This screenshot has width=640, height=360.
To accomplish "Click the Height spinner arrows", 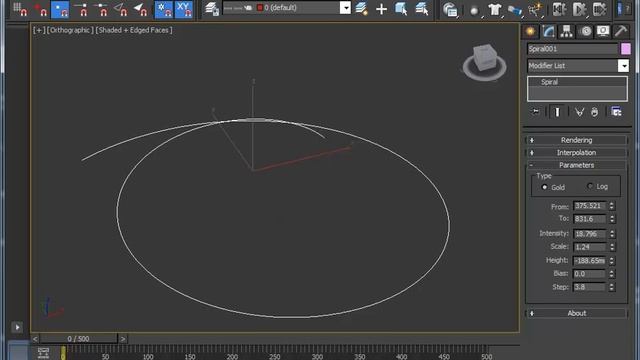I will (612, 260).
